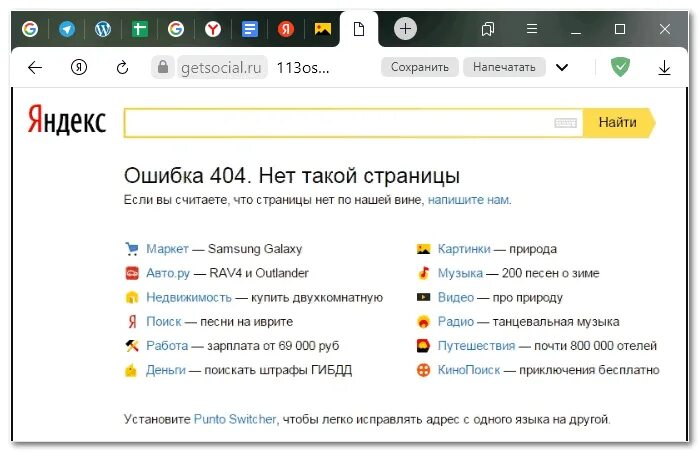Open the Punto Switcher link
This screenshot has width=700, height=453.
tap(235, 419)
